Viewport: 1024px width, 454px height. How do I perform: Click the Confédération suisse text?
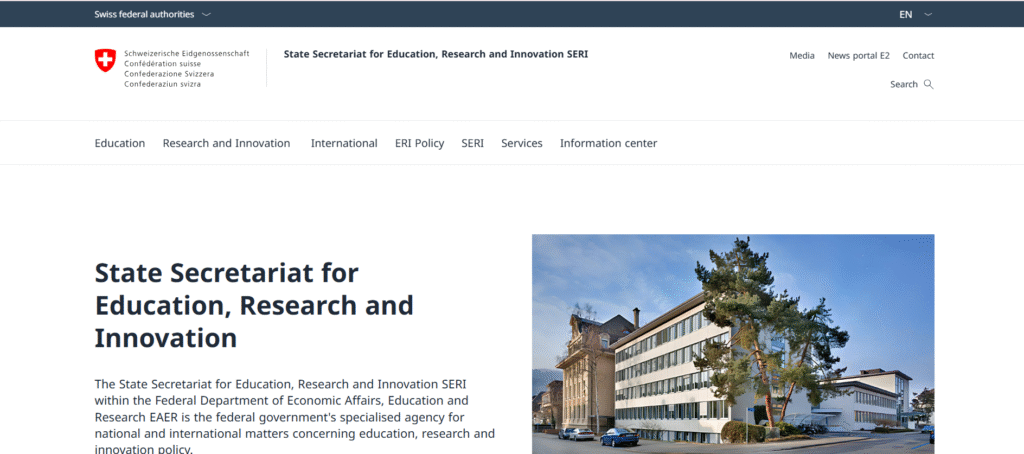163,64
